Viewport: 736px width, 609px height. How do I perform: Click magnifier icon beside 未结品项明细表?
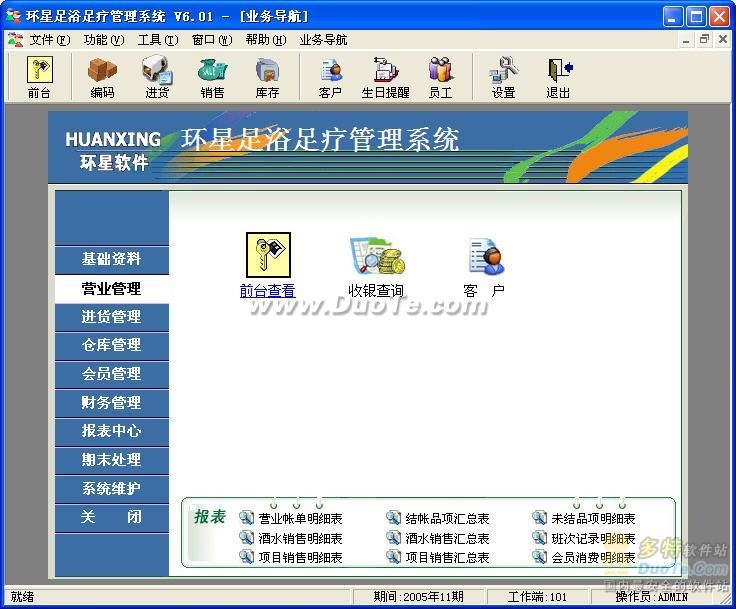click(x=539, y=518)
